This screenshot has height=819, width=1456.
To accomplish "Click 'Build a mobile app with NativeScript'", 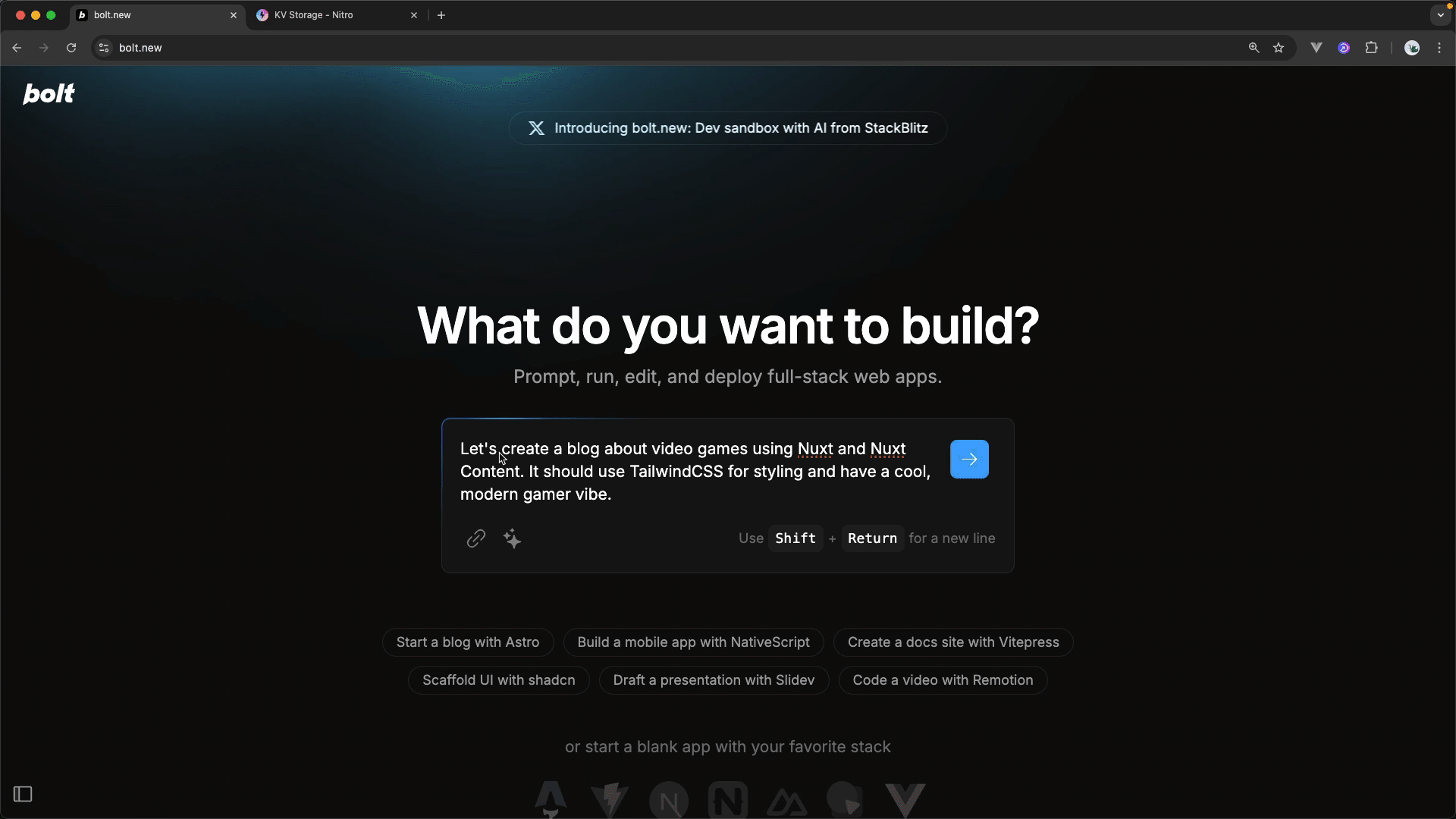I will click(x=694, y=641).
